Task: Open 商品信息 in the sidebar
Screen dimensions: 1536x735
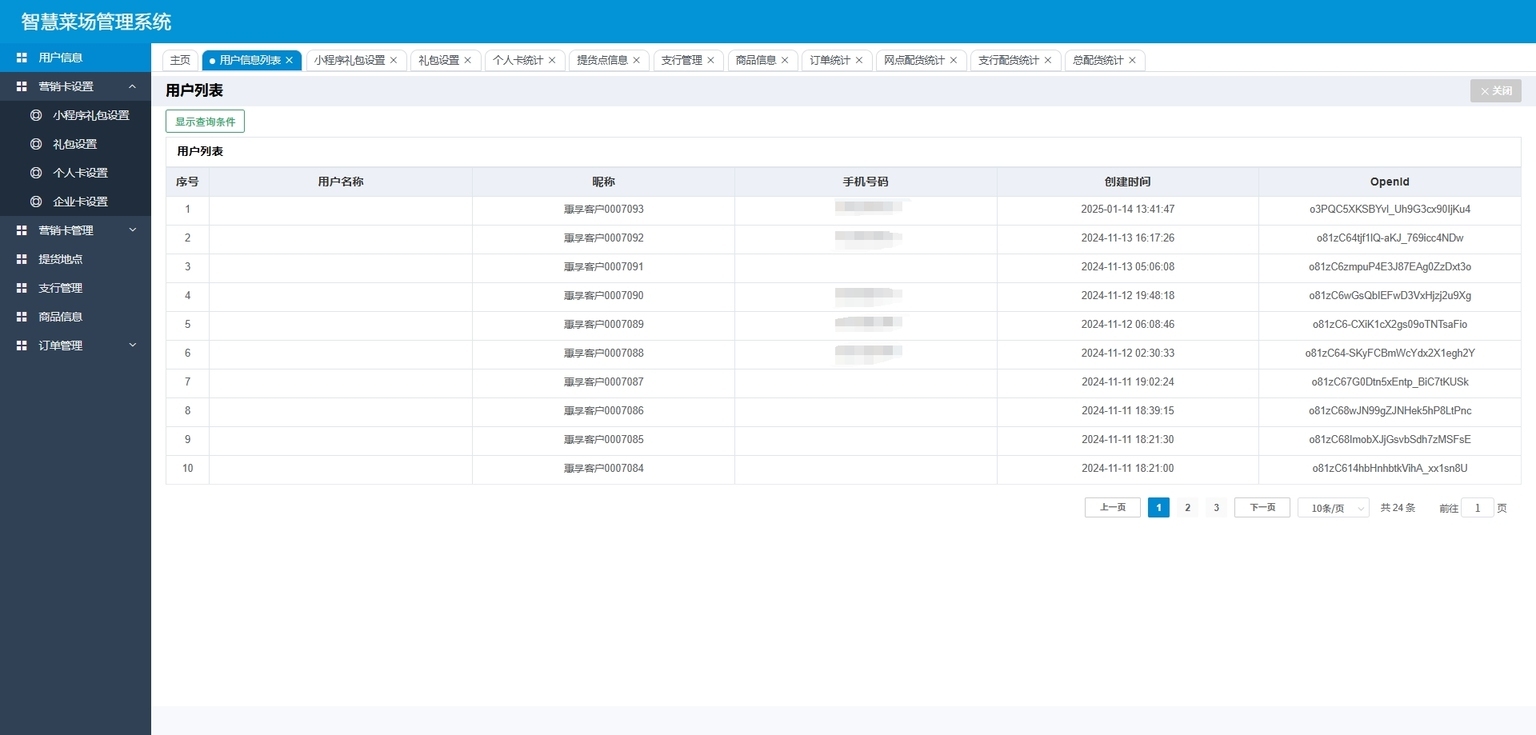Action: coord(75,317)
